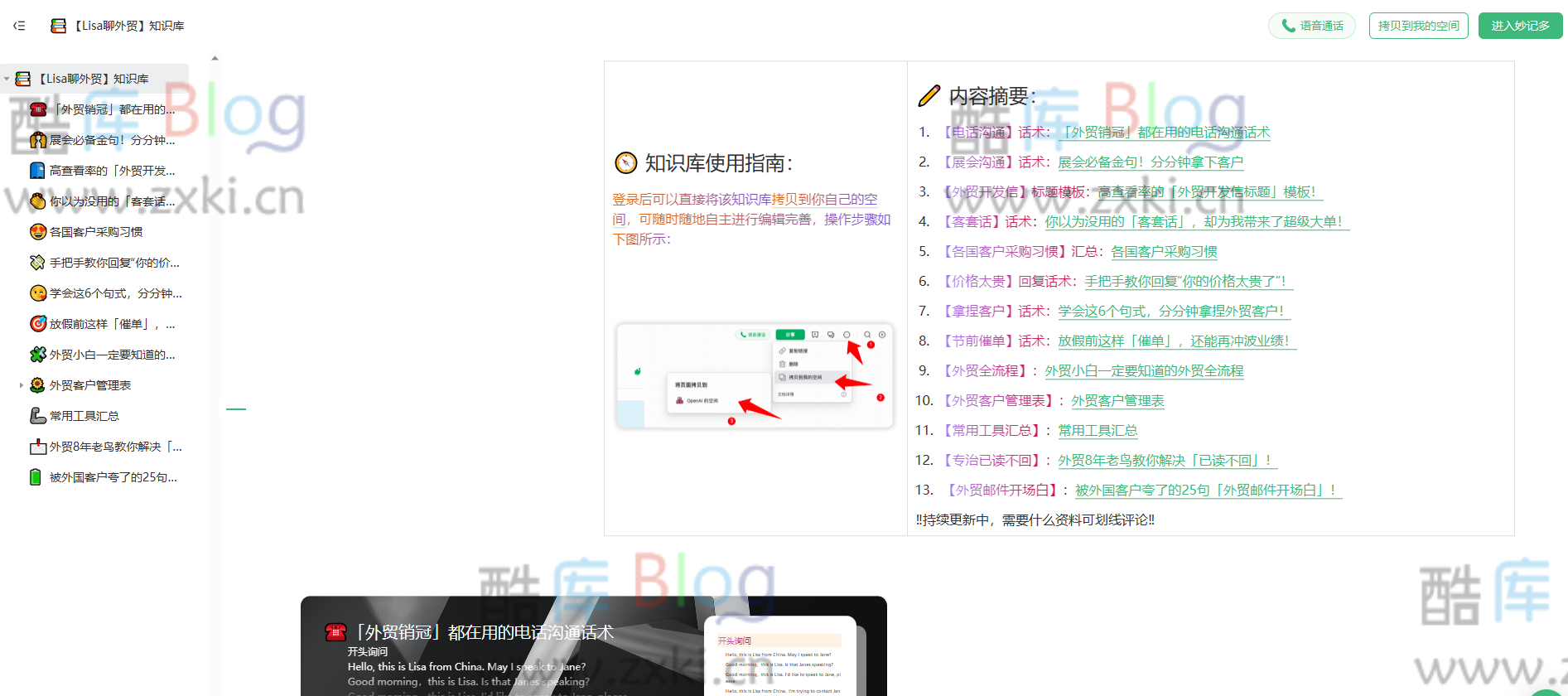
Task: Select sidebar item 各国客户采购习惯
Action: tap(94, 232)
